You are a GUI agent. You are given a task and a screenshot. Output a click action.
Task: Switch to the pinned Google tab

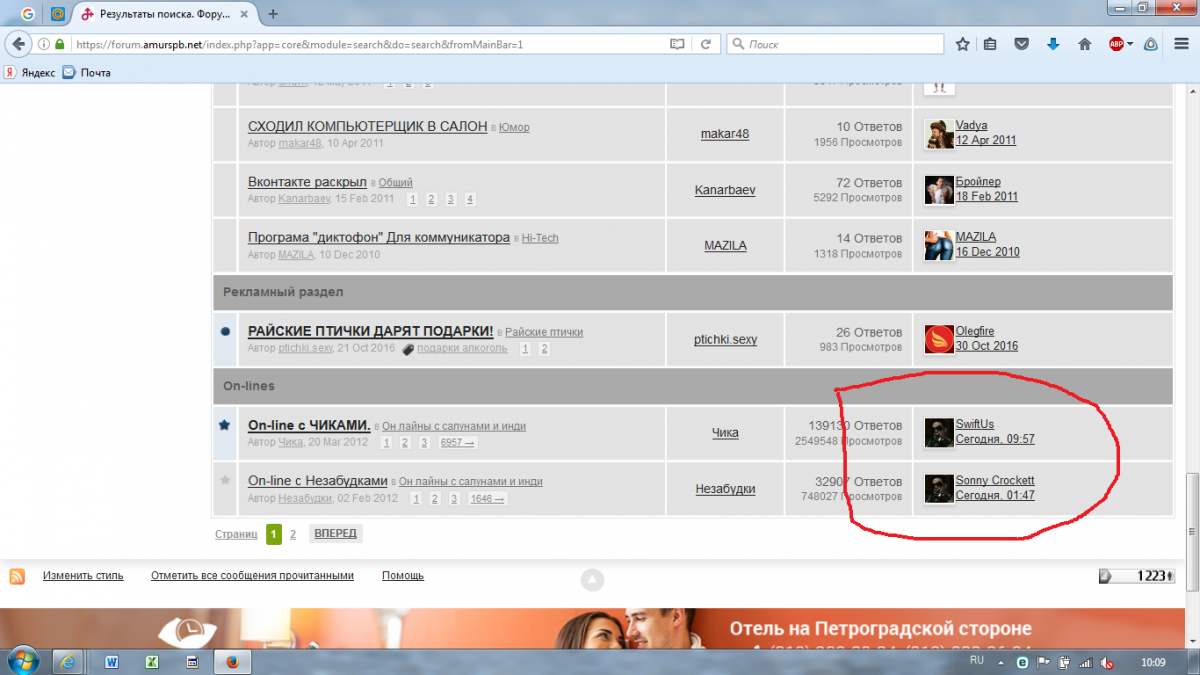point(27,14)
